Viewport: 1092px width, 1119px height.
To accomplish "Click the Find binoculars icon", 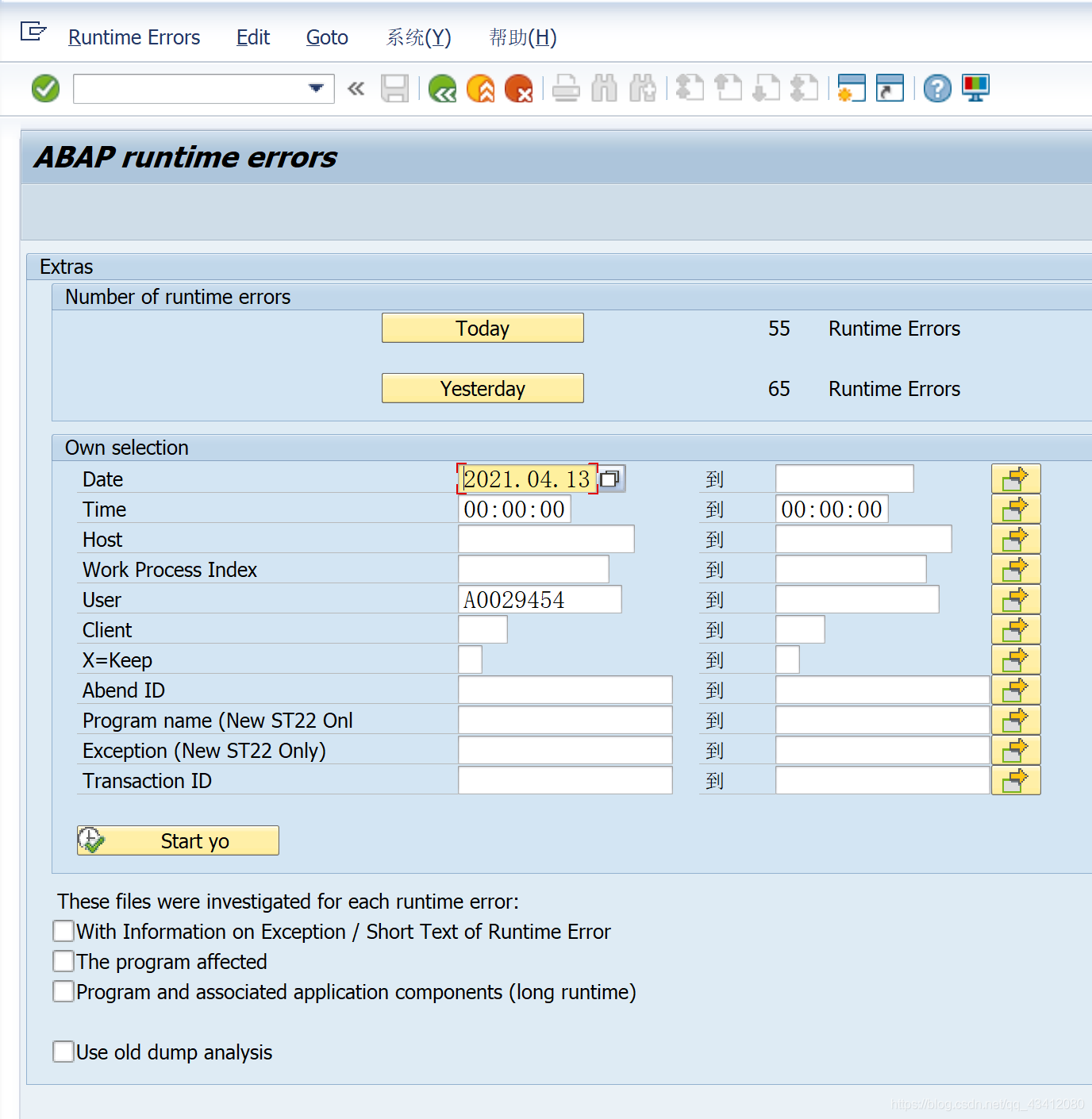I will (x=604, y=88).
